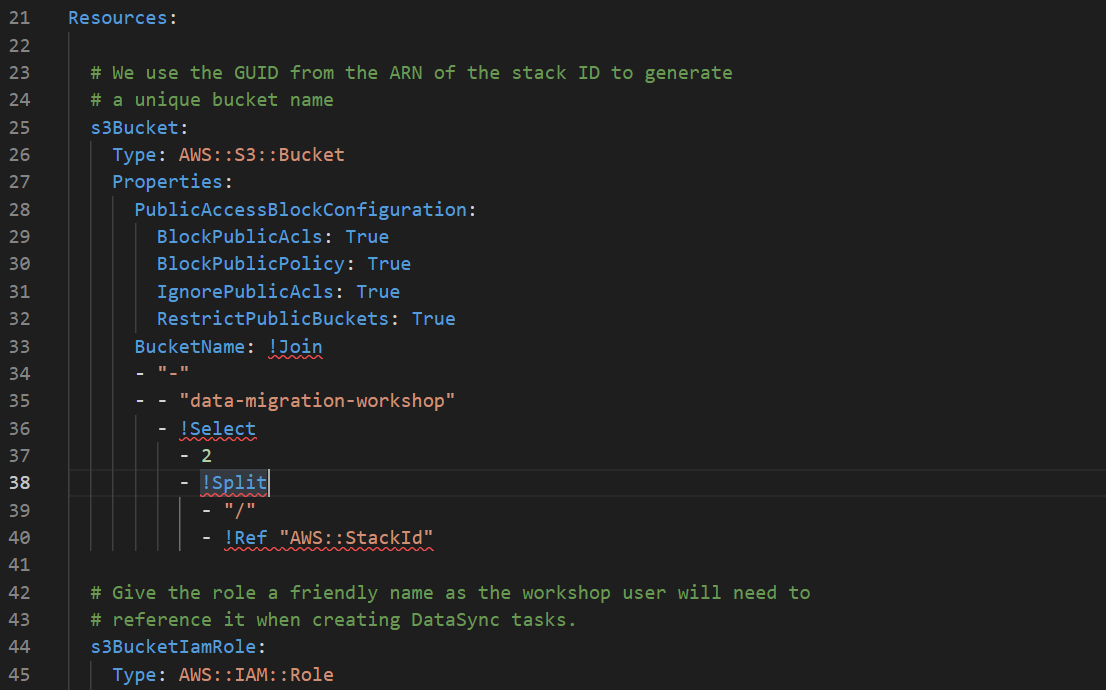The height and width of the screenshot is (690, 1106).
Task: Click the Properties key on line 27
Action: [x=167, y=182]
